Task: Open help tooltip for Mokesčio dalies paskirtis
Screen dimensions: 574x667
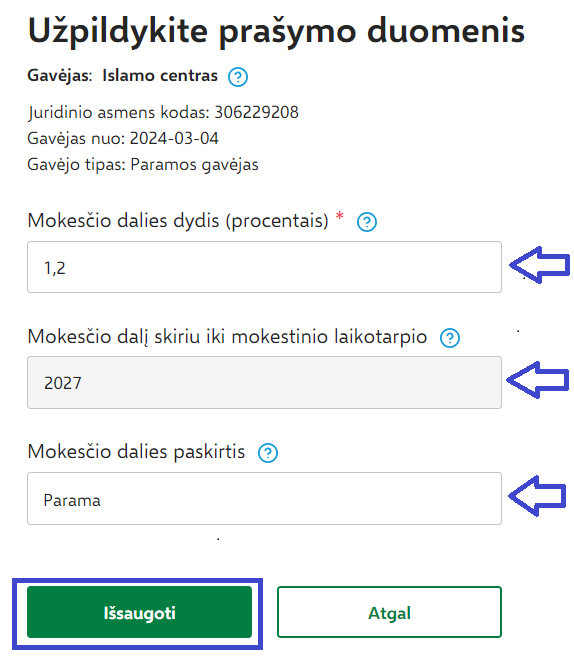Action: tap(268, 453)
